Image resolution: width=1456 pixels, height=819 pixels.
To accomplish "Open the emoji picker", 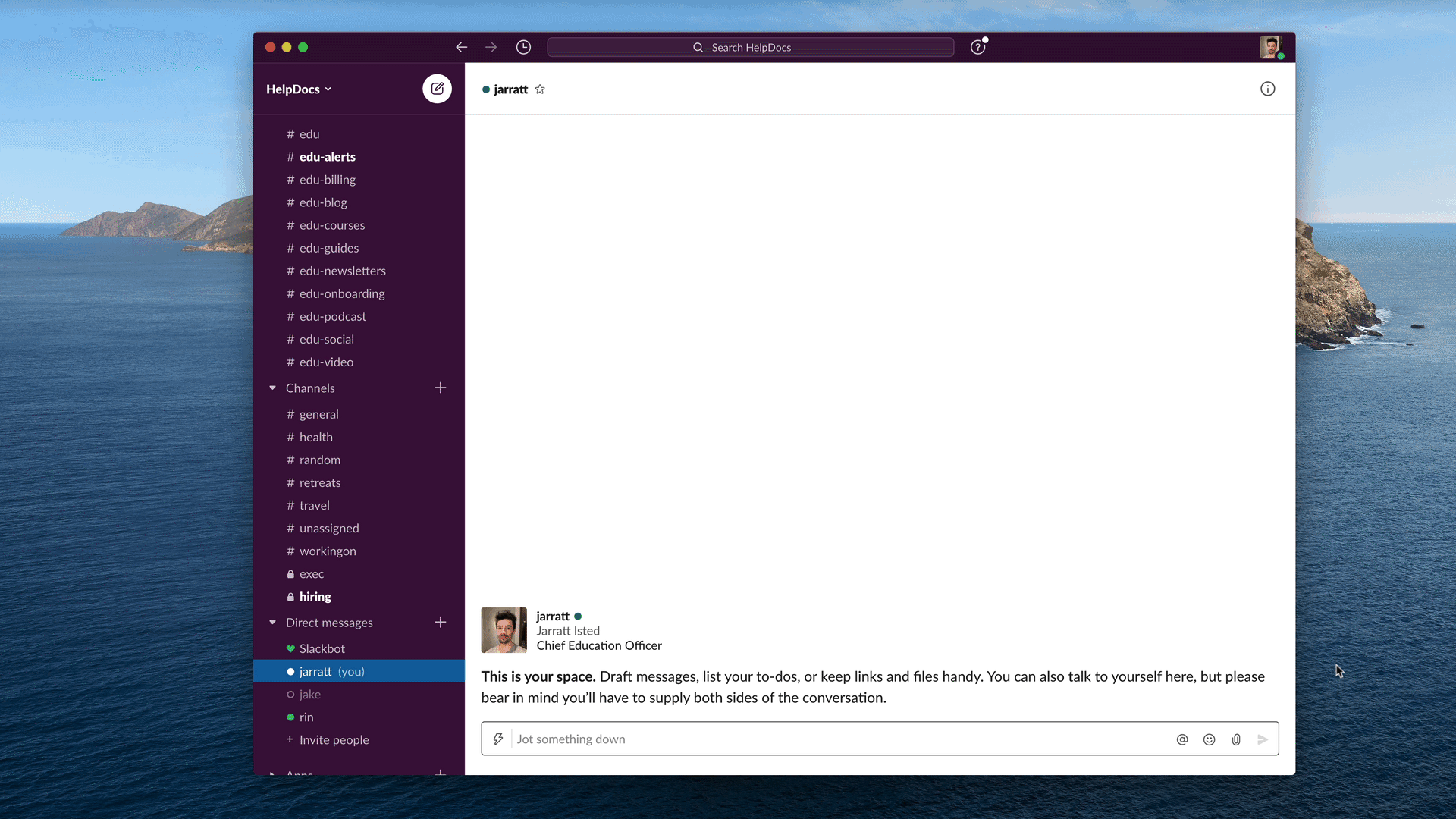I will click(1210, 739).
